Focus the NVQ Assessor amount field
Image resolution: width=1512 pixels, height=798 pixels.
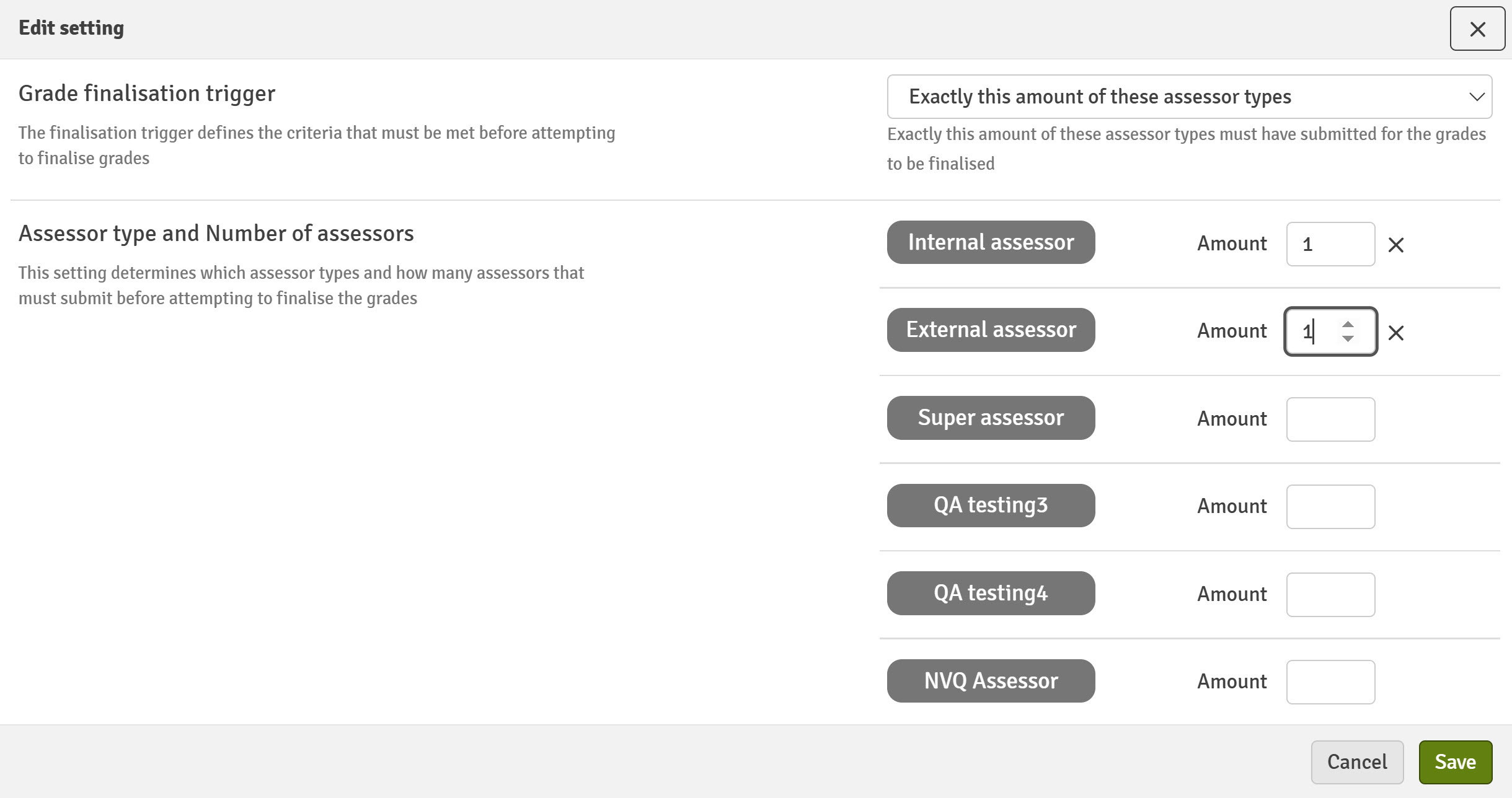pos(1330,682)
